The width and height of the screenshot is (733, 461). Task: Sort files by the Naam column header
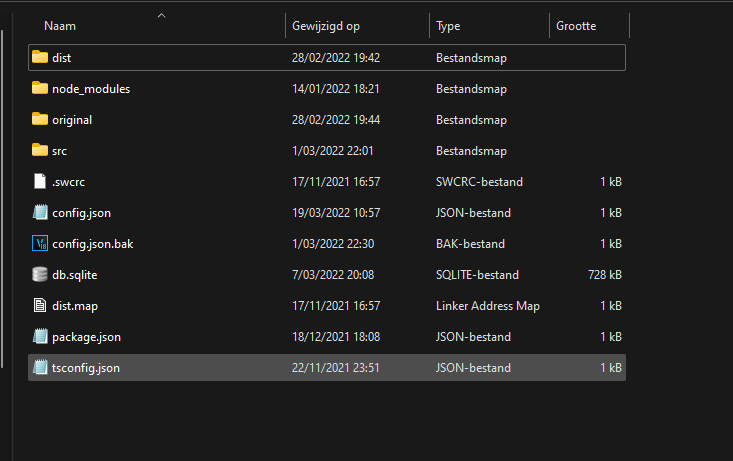pyautogui.click(x=60, y=26)
